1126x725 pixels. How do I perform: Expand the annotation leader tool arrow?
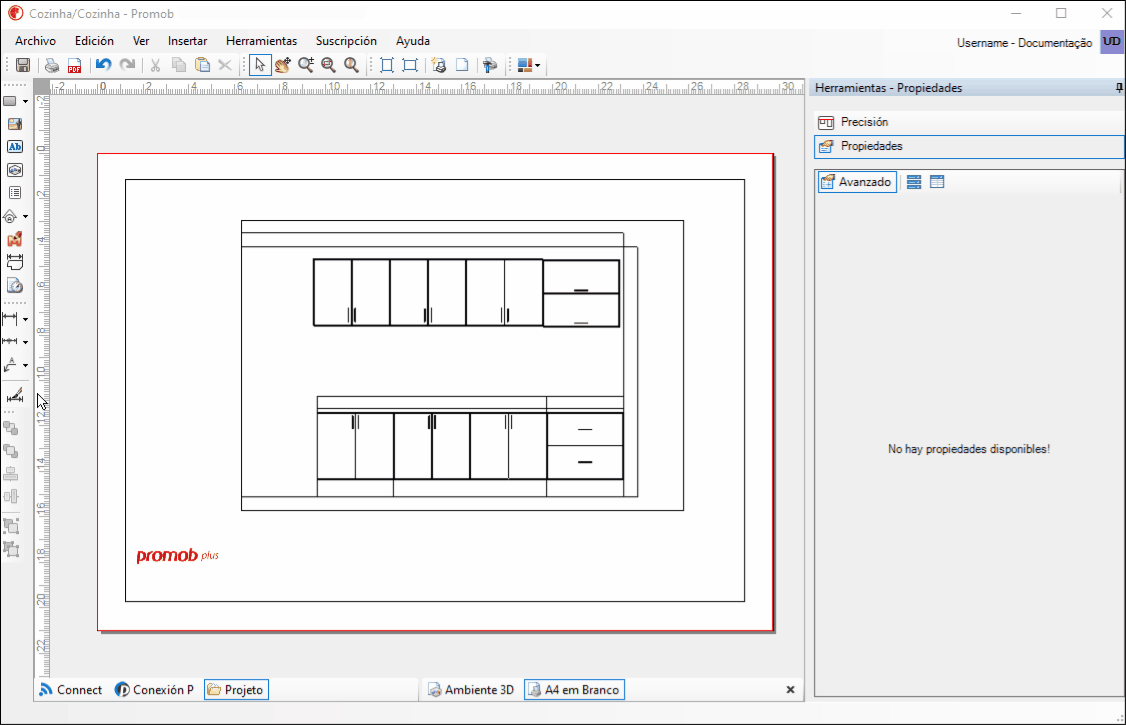click(x=25, y=365)
